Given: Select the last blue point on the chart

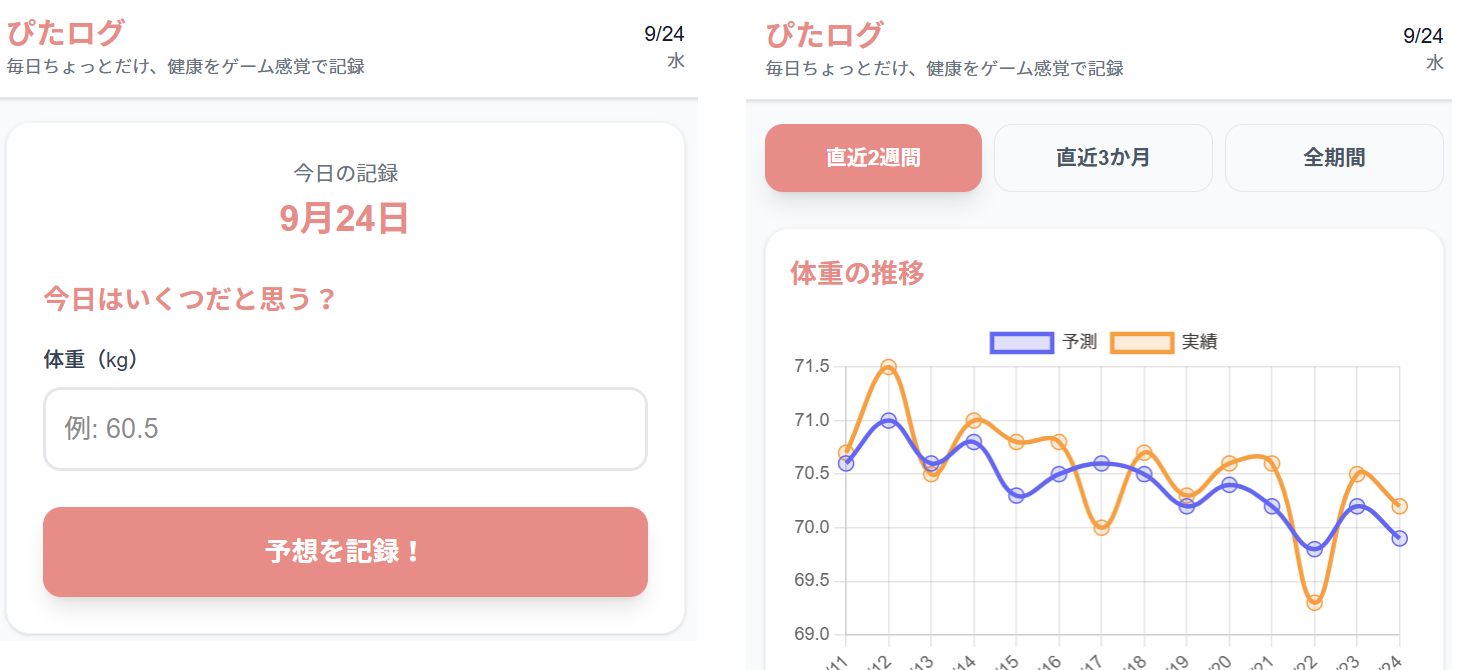Looking at the screenshot, I should coord(1399,538).
